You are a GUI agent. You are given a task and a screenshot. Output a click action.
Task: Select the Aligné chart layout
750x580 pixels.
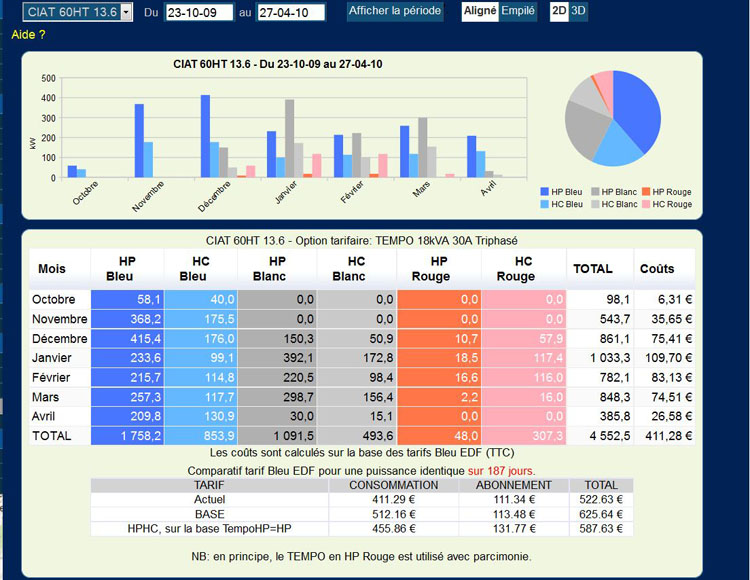click(x=480, y=11)
